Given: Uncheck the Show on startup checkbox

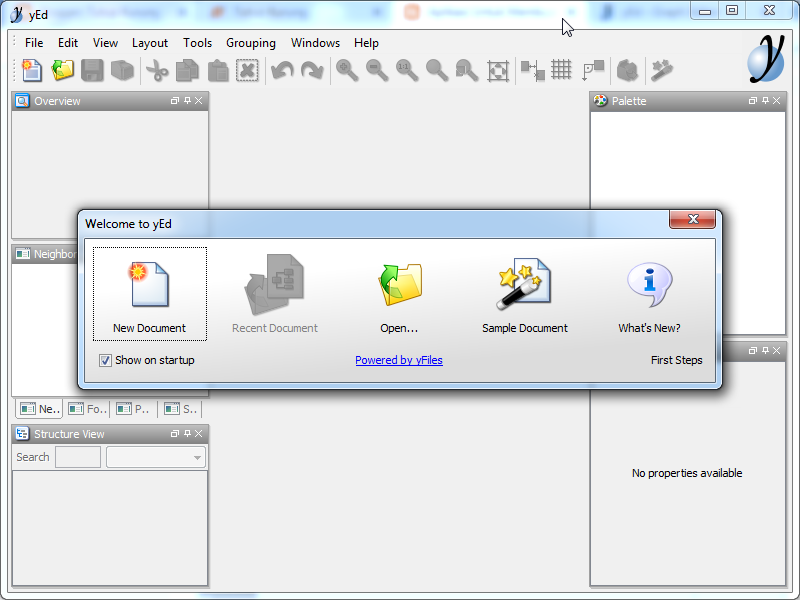Looking at the screenshot, I should [105, 360].
